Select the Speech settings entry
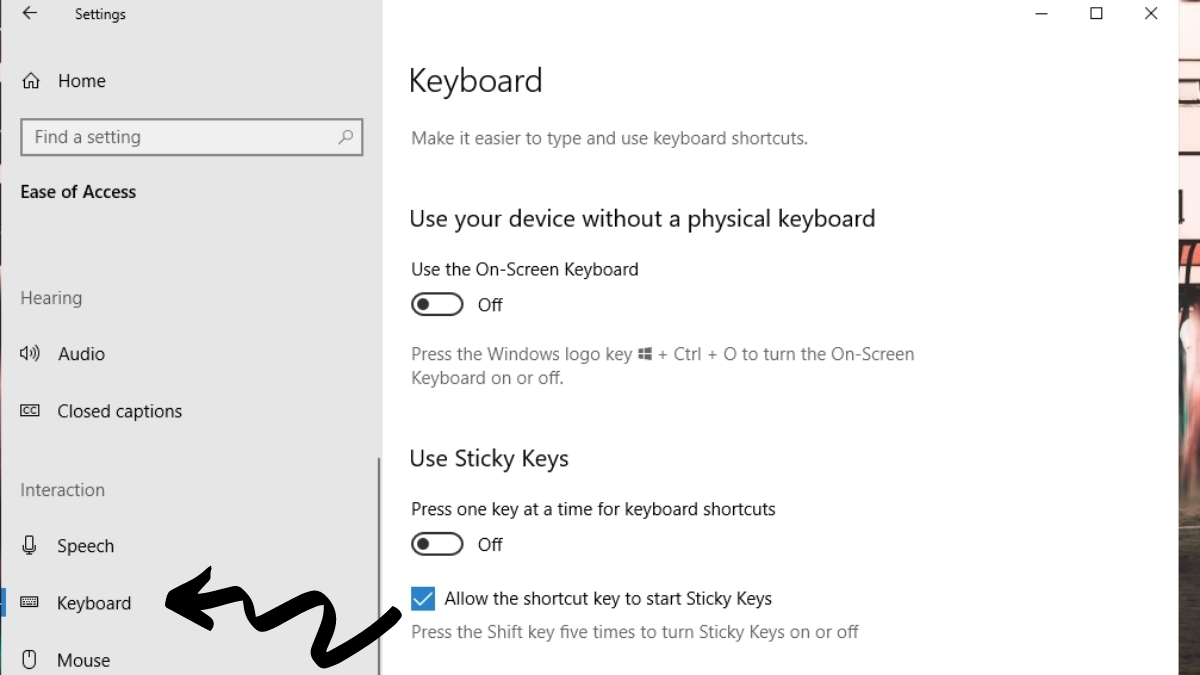This screenshot has height=675, width=1200. point(85,546)
